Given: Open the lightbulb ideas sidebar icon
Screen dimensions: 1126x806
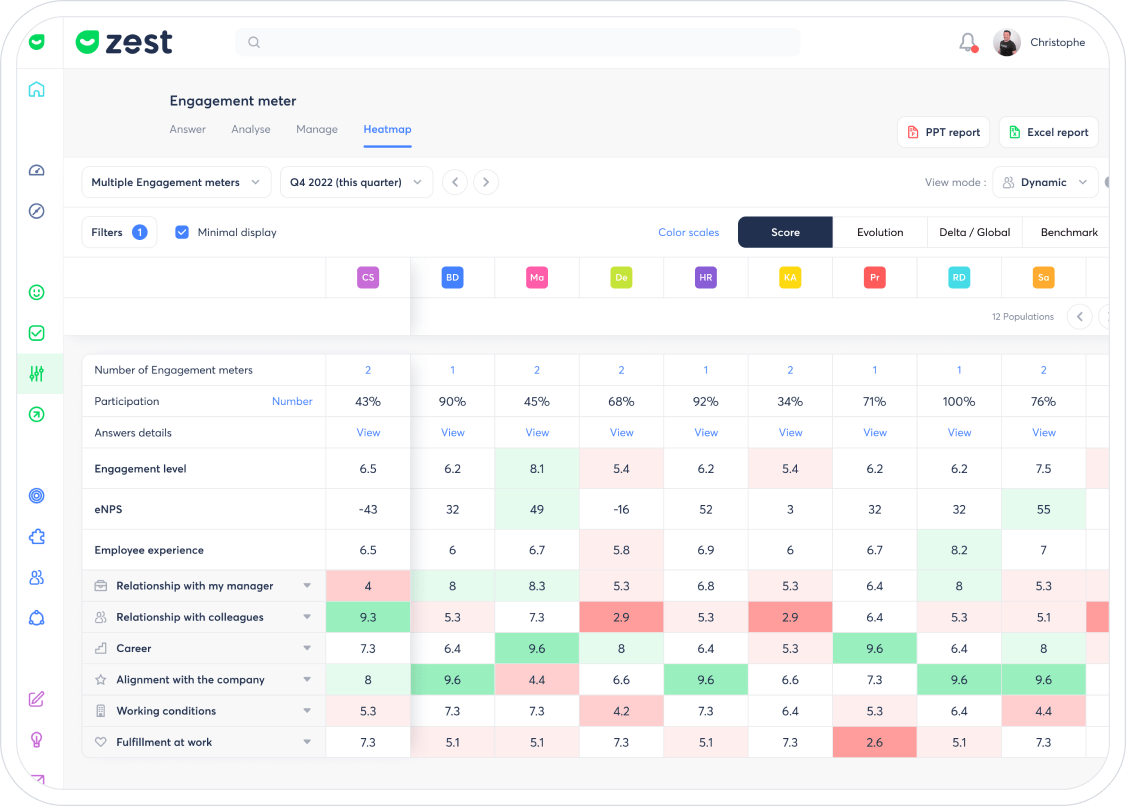Looking at the screenshot, I should click(37, 739).
